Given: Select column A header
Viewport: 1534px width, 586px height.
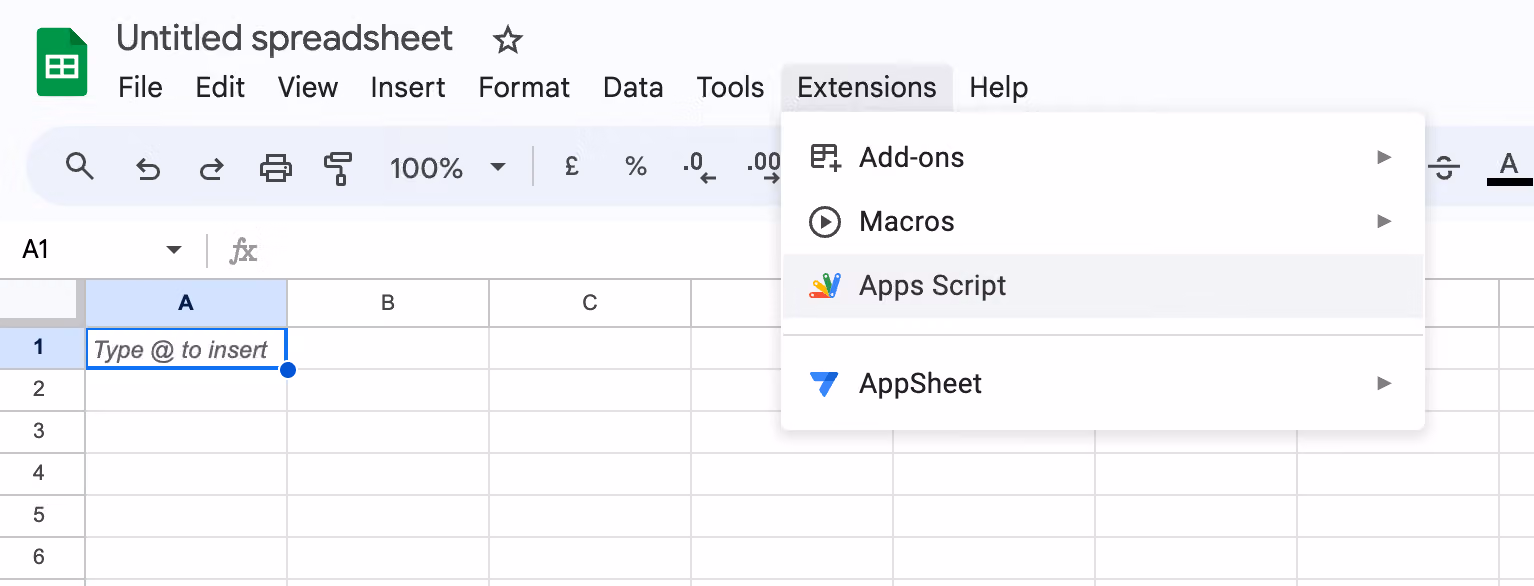Looking at the screenshot, I should tap(186, 303).
